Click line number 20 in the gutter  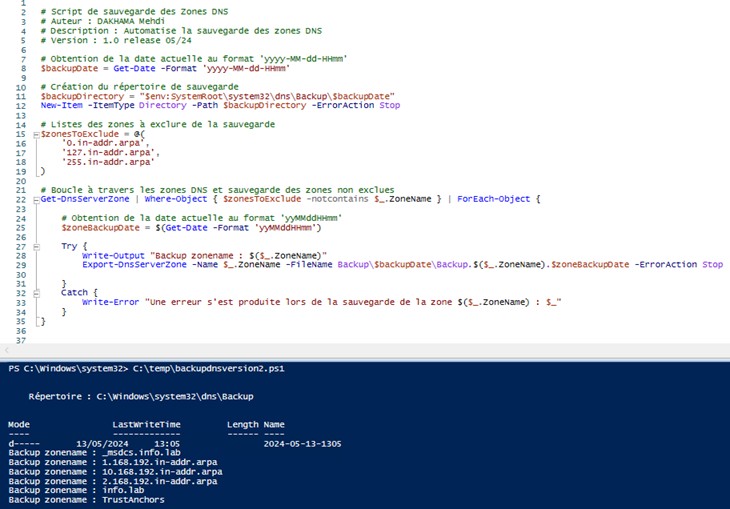tap(21, 181)
